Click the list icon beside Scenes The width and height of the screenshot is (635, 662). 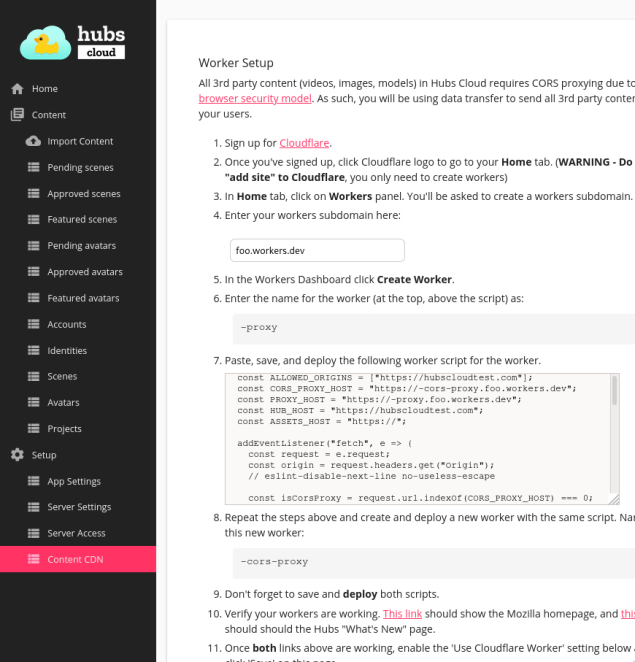pyautogui.click(x=33, y=376)
